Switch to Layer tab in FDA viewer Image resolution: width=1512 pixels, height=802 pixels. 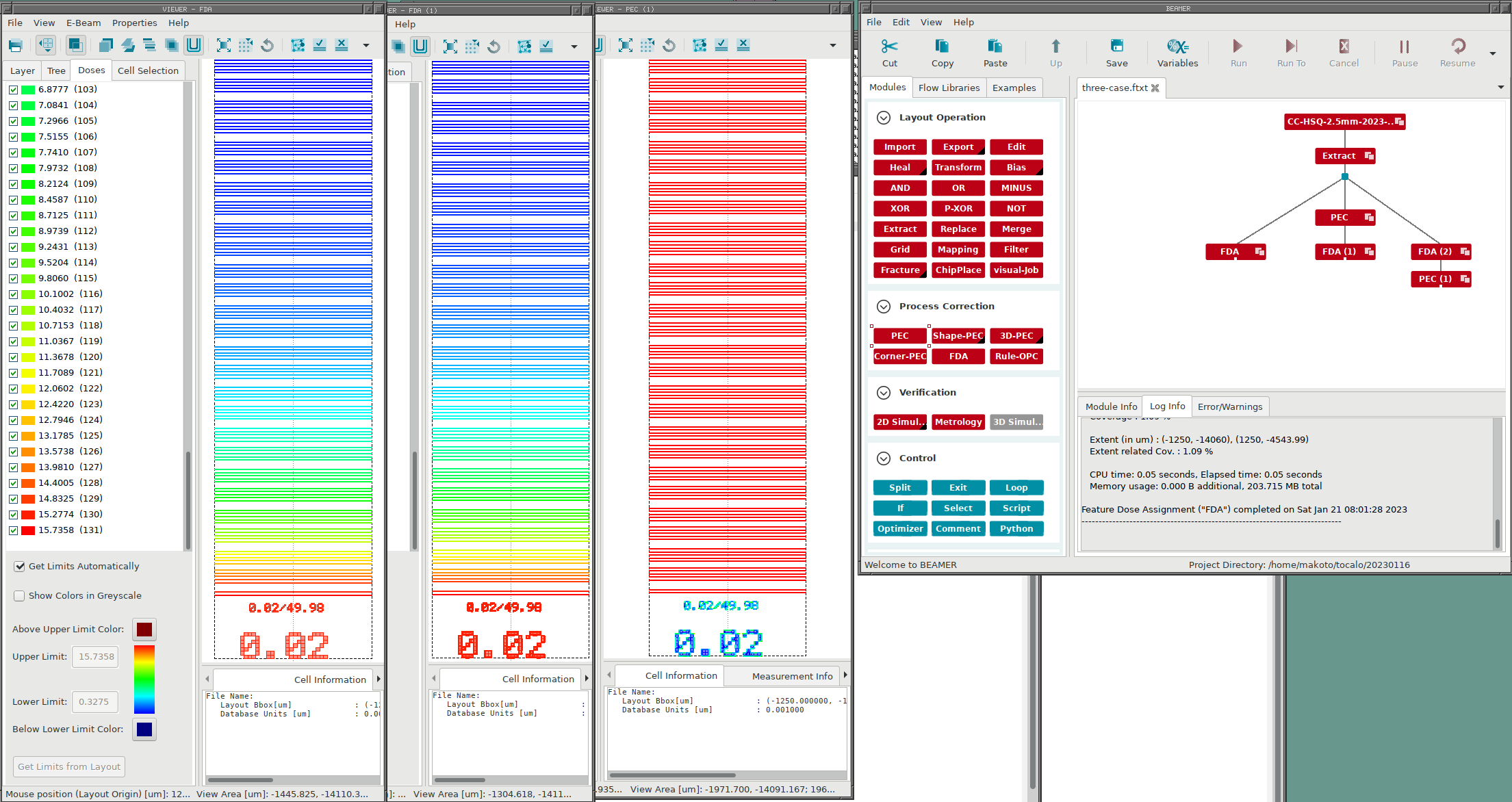23,70
